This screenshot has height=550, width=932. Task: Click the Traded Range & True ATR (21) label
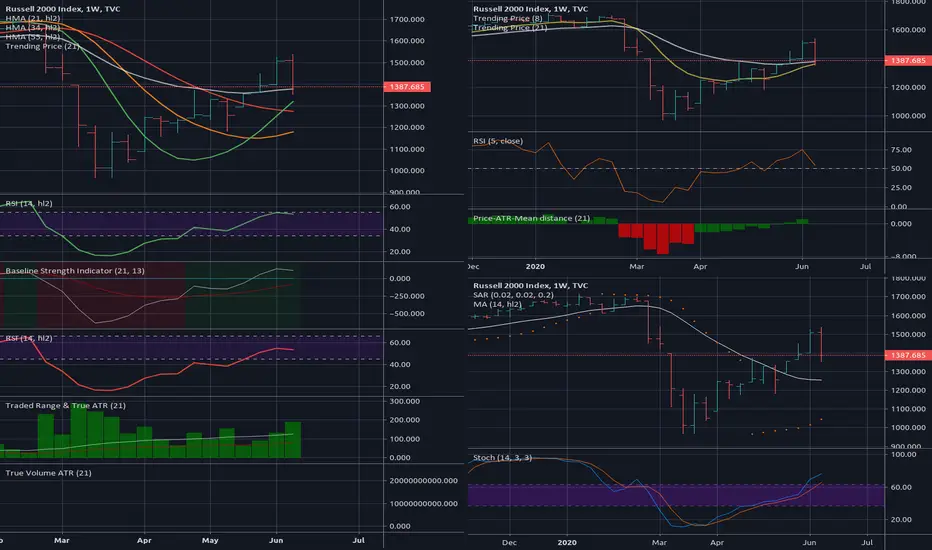[x=65, y=406]
